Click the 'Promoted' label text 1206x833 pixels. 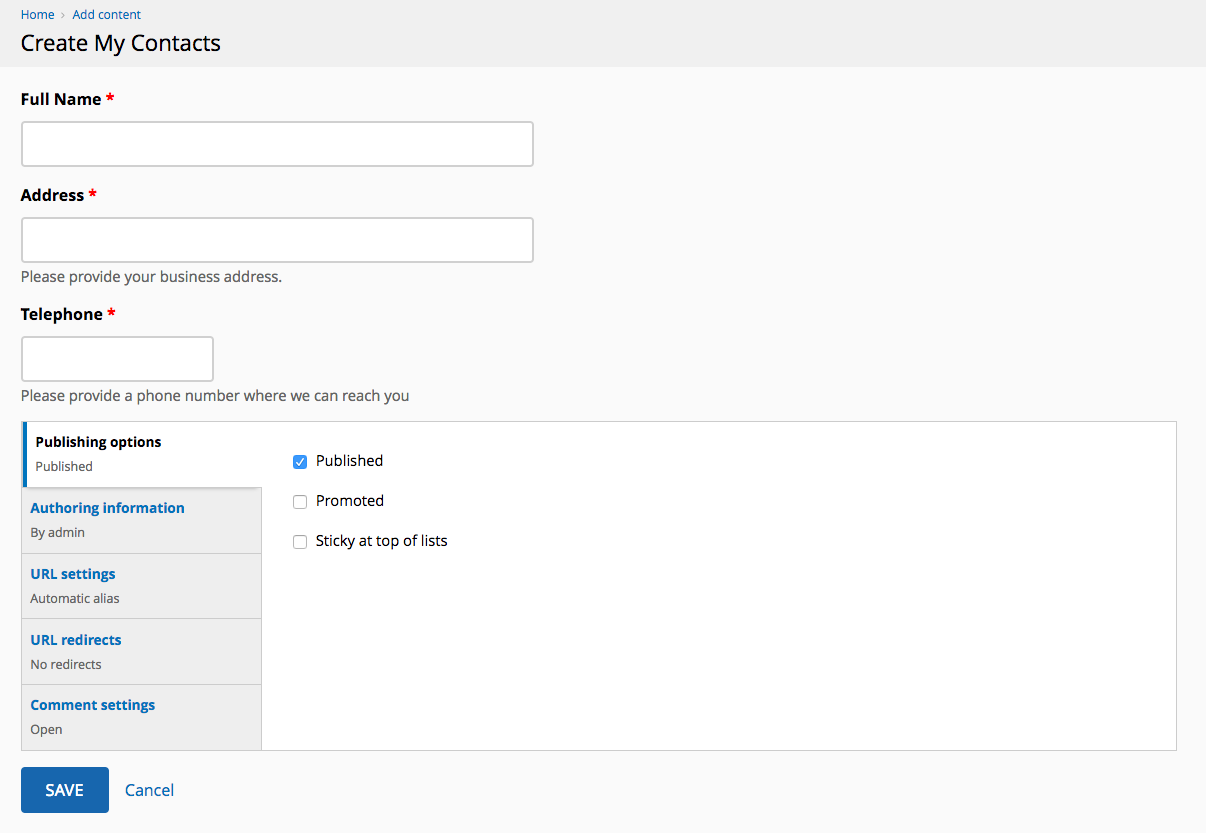(350, 501)
